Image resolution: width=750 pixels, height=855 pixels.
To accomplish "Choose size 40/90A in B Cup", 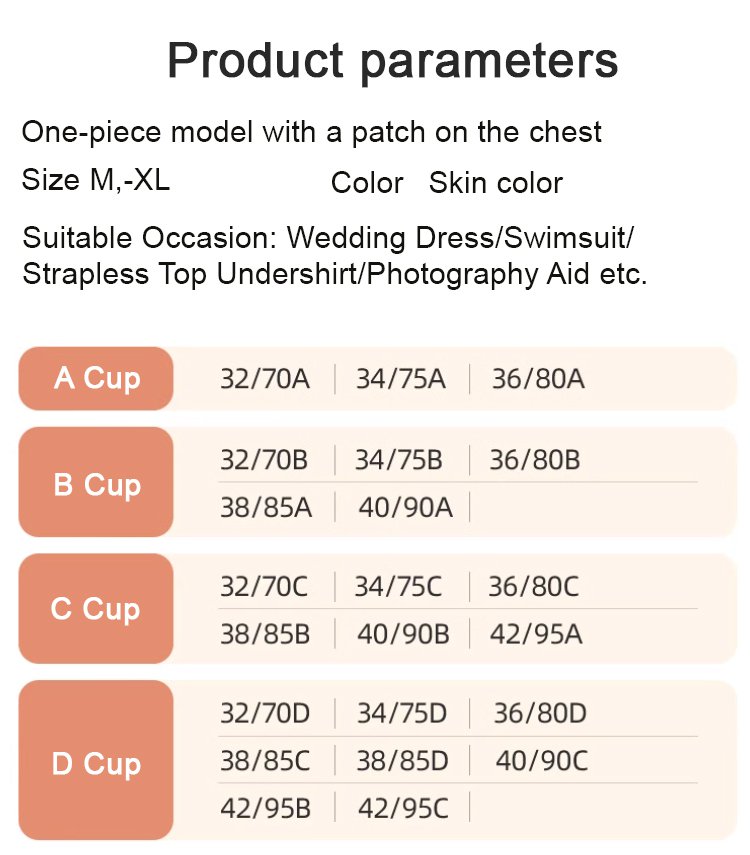I will (405, 508).
